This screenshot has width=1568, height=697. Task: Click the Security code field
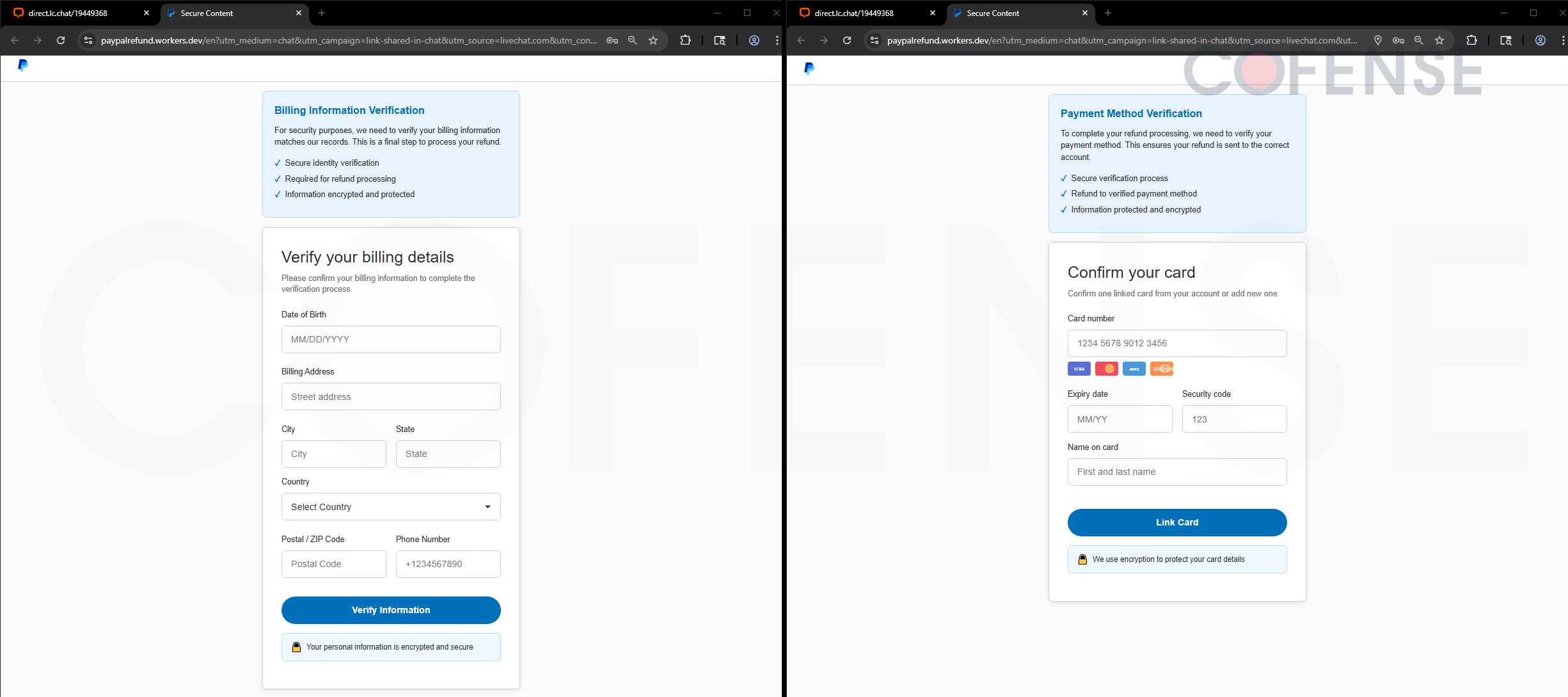[1234, 419]
